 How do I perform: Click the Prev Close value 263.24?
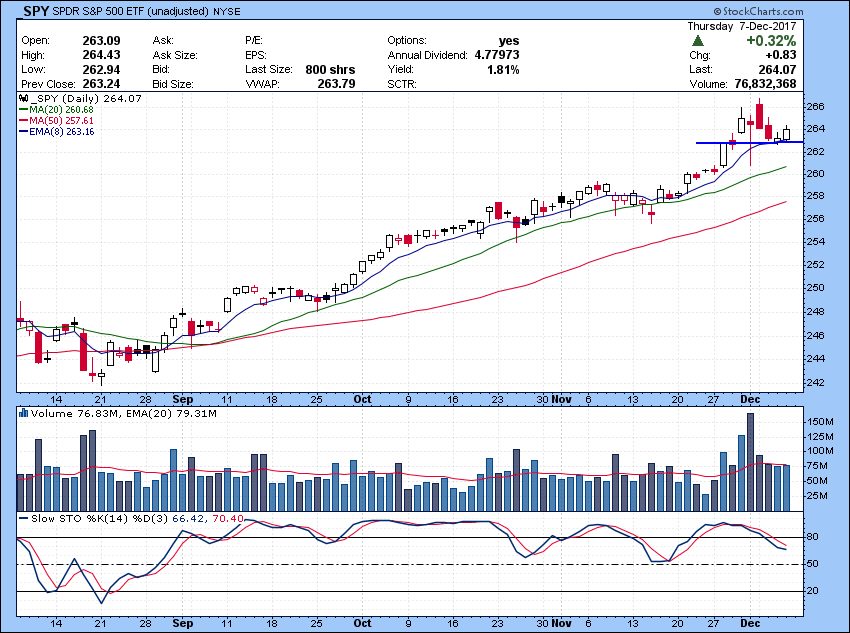tap(101, 84)
